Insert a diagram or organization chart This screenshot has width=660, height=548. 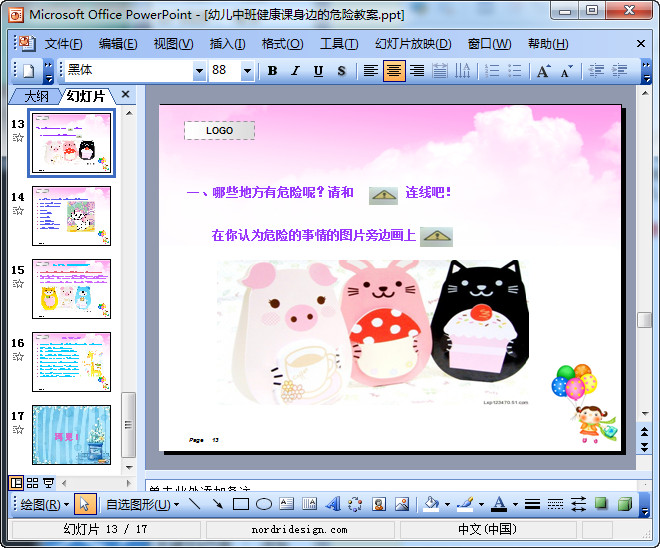point(356,504)
